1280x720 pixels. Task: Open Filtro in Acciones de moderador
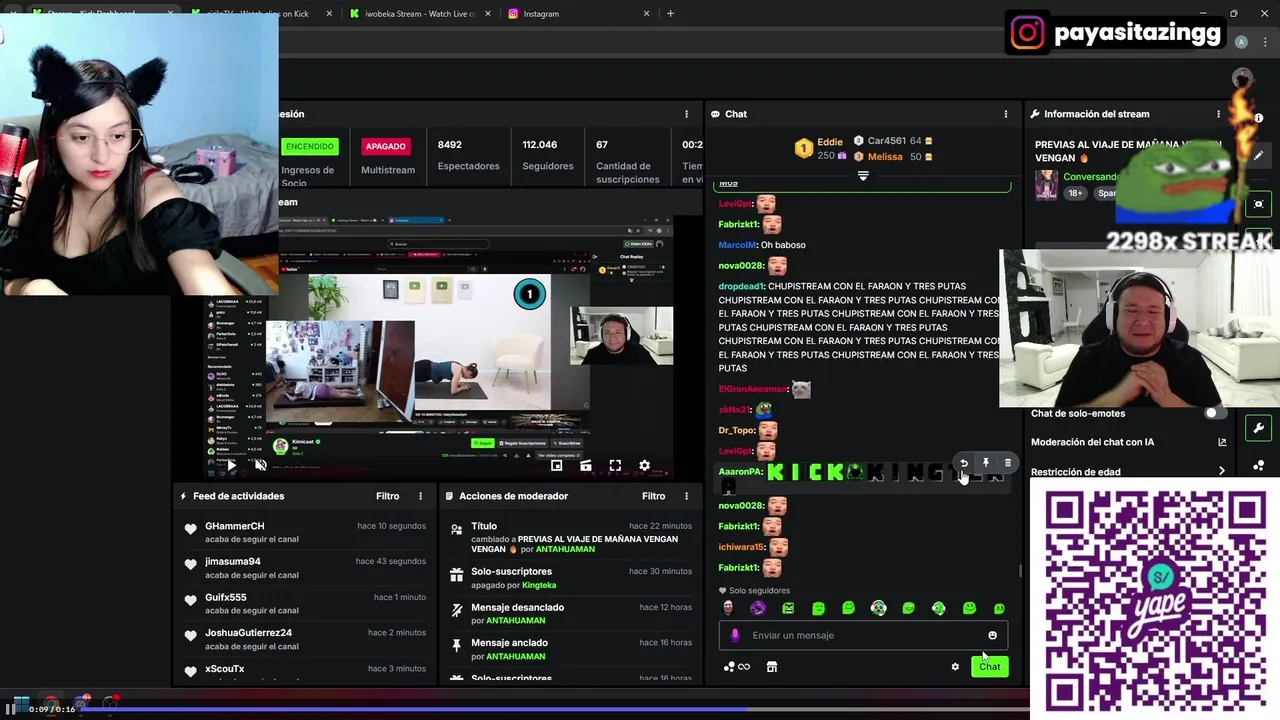653,496
